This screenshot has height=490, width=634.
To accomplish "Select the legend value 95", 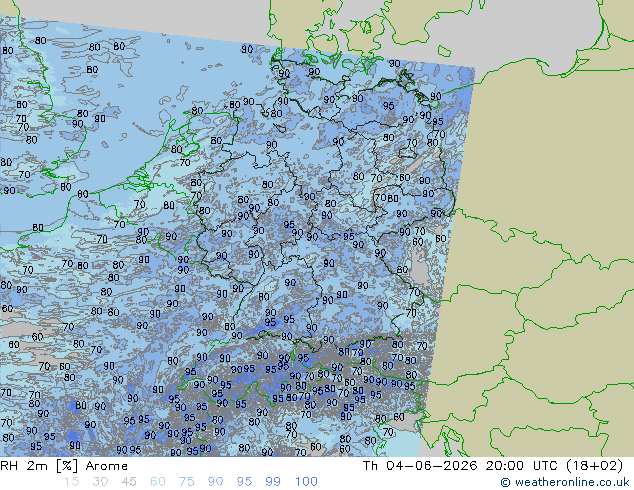I will [x=244, y=482].
